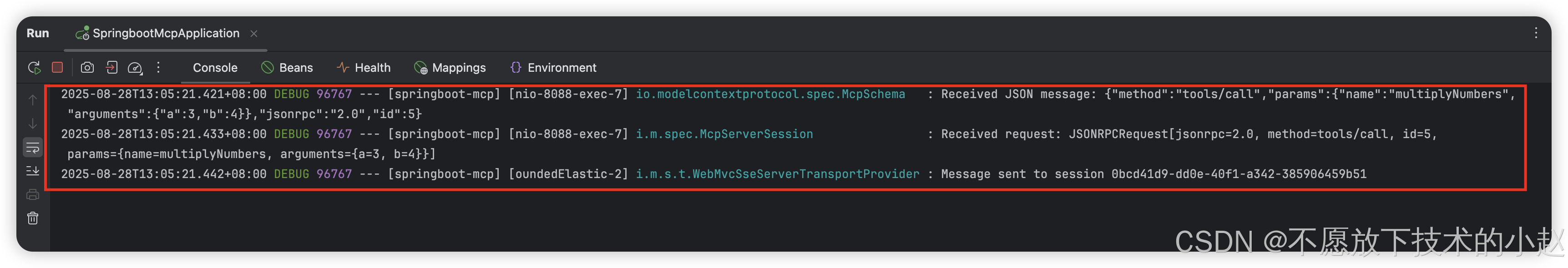Open the Beans tab
Viewport: 1568px width, 268px height.
click(287, 68)
